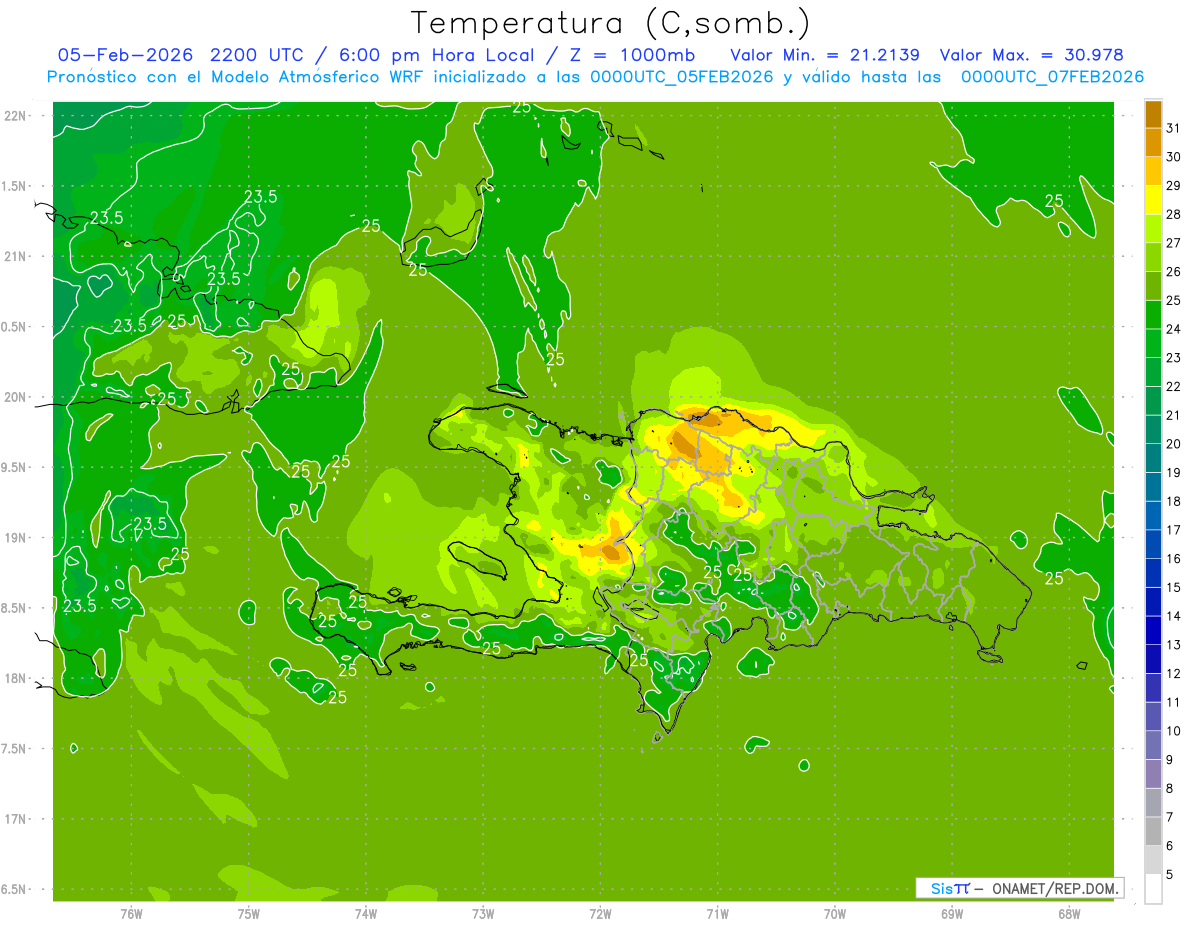
Task: Click the "74W" longitude label
Action: [366, 914]
